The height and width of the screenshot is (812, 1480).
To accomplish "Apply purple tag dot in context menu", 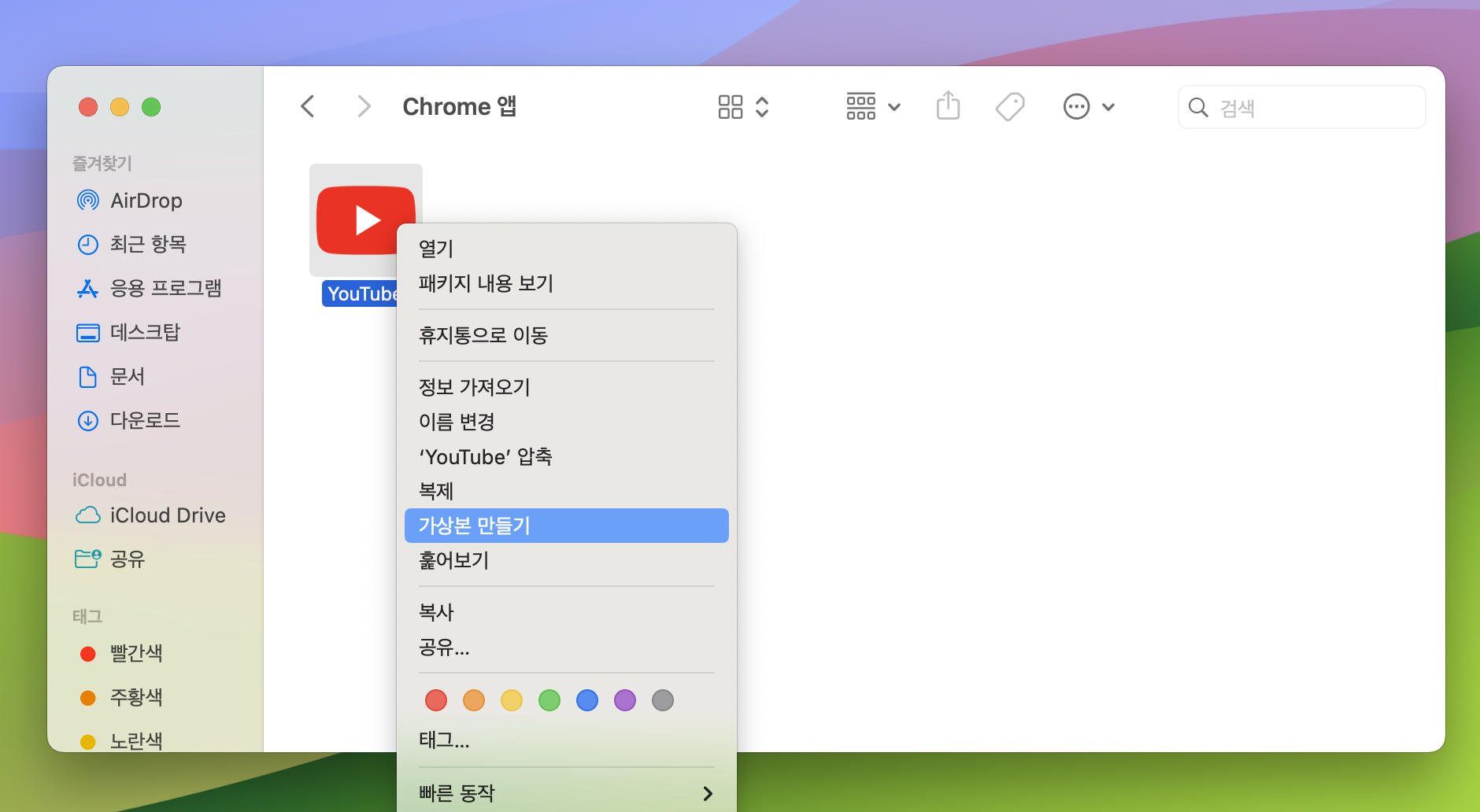I will click(x=625, y=700).
